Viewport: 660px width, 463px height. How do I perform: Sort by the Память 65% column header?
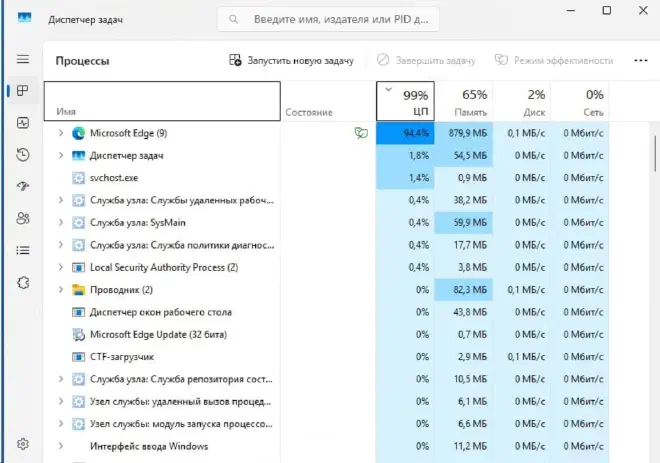pyautogui.click(x=463, y=101)
